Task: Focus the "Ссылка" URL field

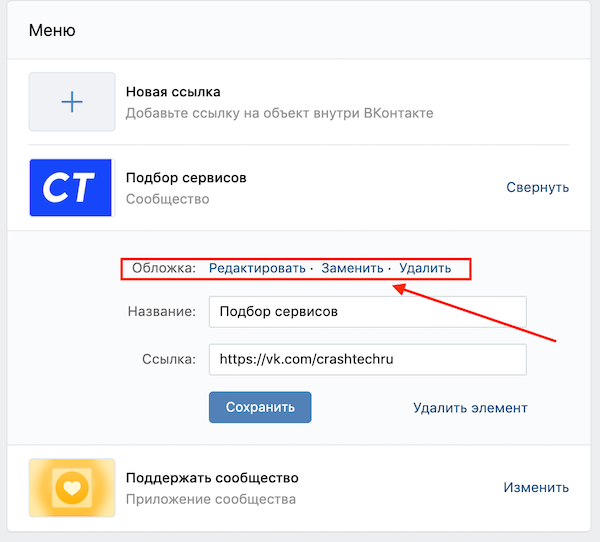Action: [x=367, y=359]
